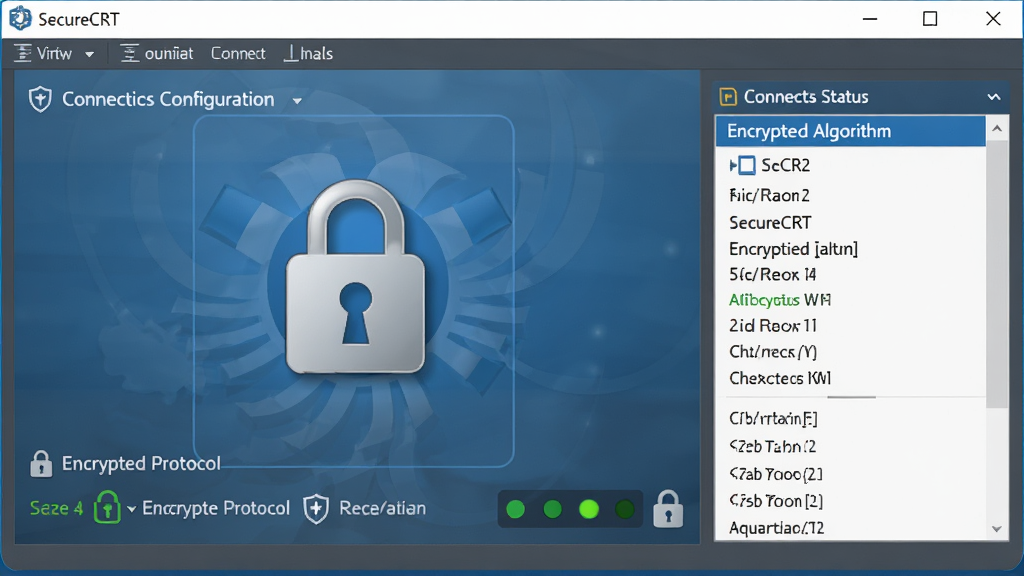Image resolution: width=1024 pixels, height=576 pixels.
Task: Minimize the SecureCRT window
Action: [870, 19]
